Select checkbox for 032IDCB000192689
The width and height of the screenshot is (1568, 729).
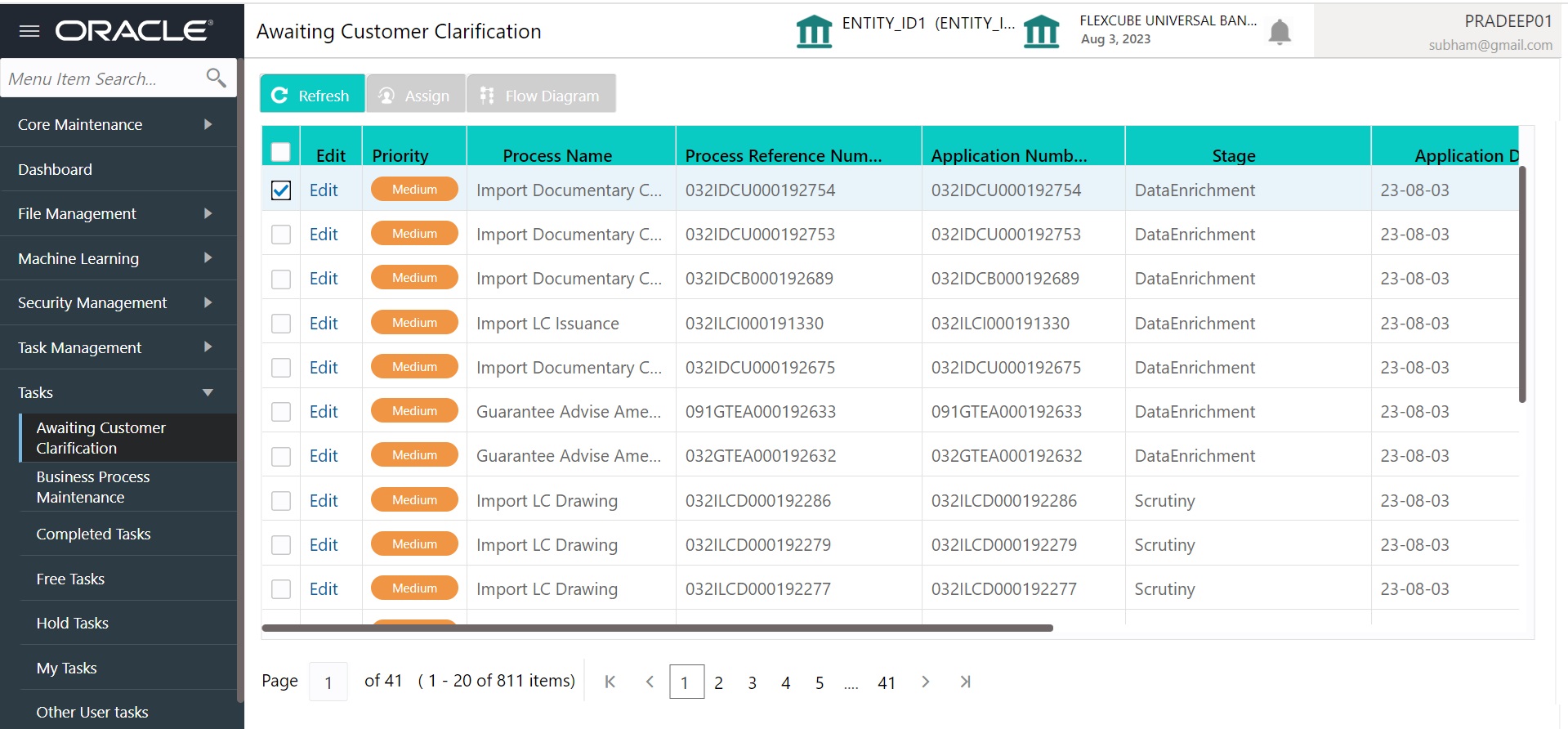(280, 279)
